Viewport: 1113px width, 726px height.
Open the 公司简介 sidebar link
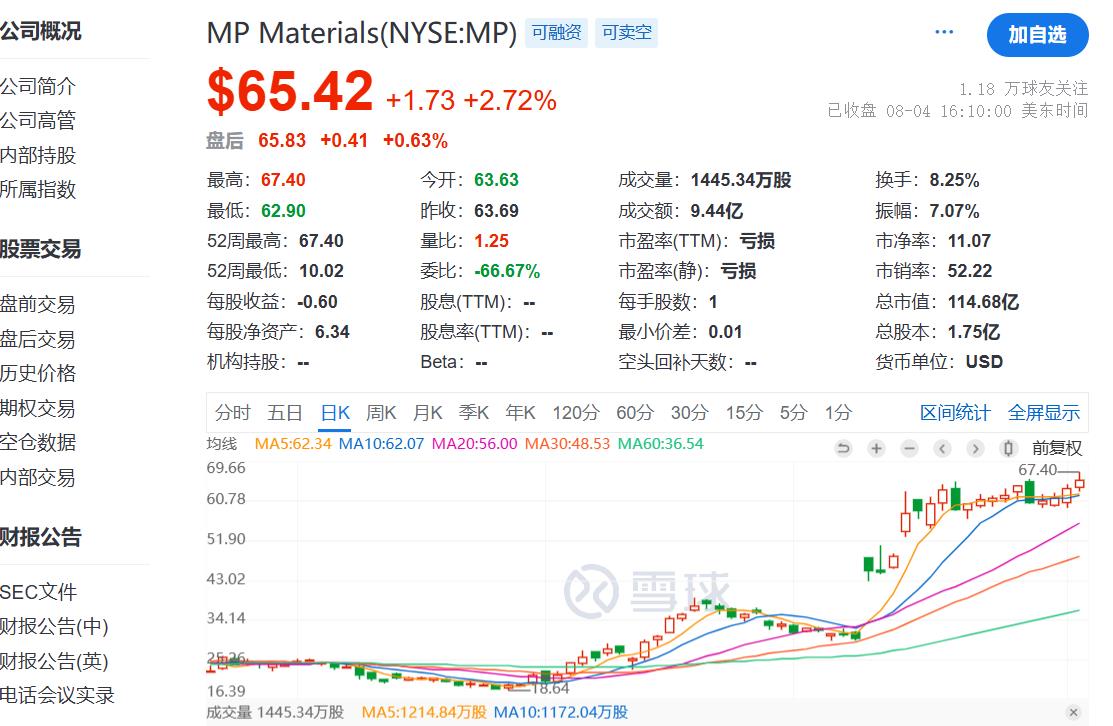pyautogui.click(x=38, y=86)
